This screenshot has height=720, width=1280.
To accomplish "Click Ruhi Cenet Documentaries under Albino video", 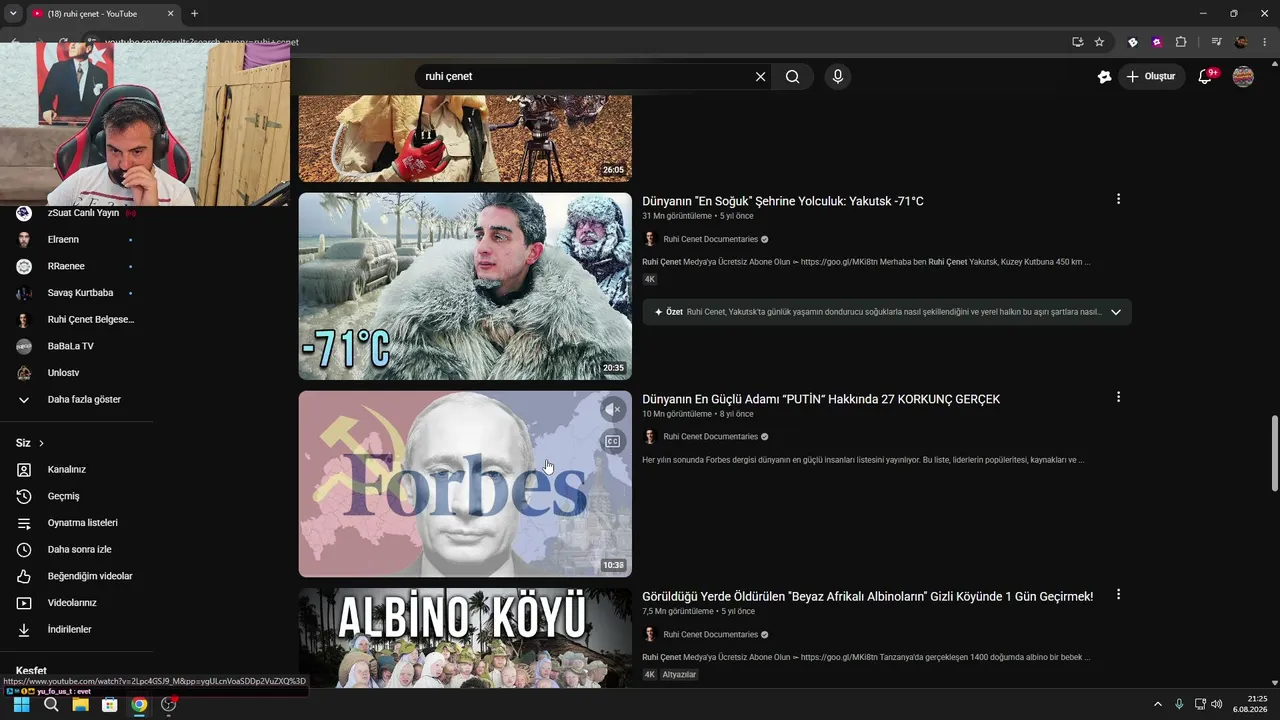I will (x=710, y=634).
